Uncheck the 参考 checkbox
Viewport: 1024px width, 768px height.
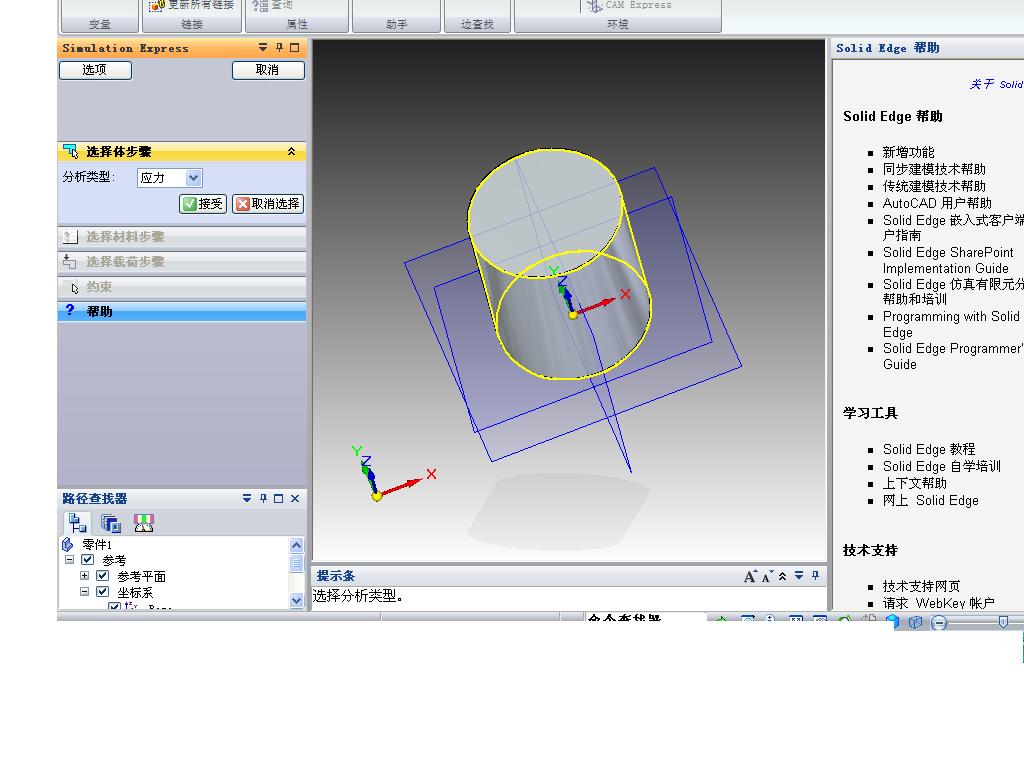click(x=88, y=560)
